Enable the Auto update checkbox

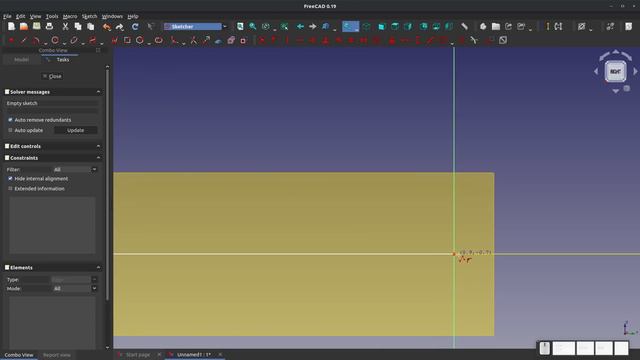[10, 130]
